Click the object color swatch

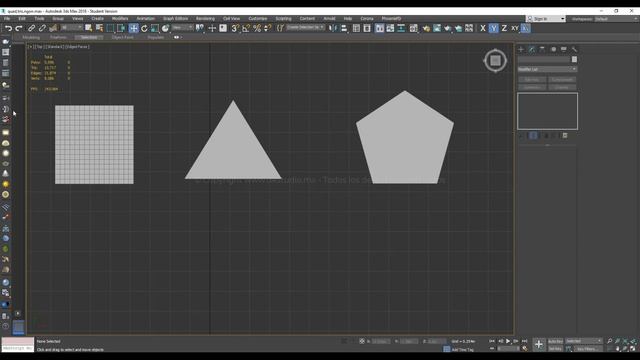point(574,60)
